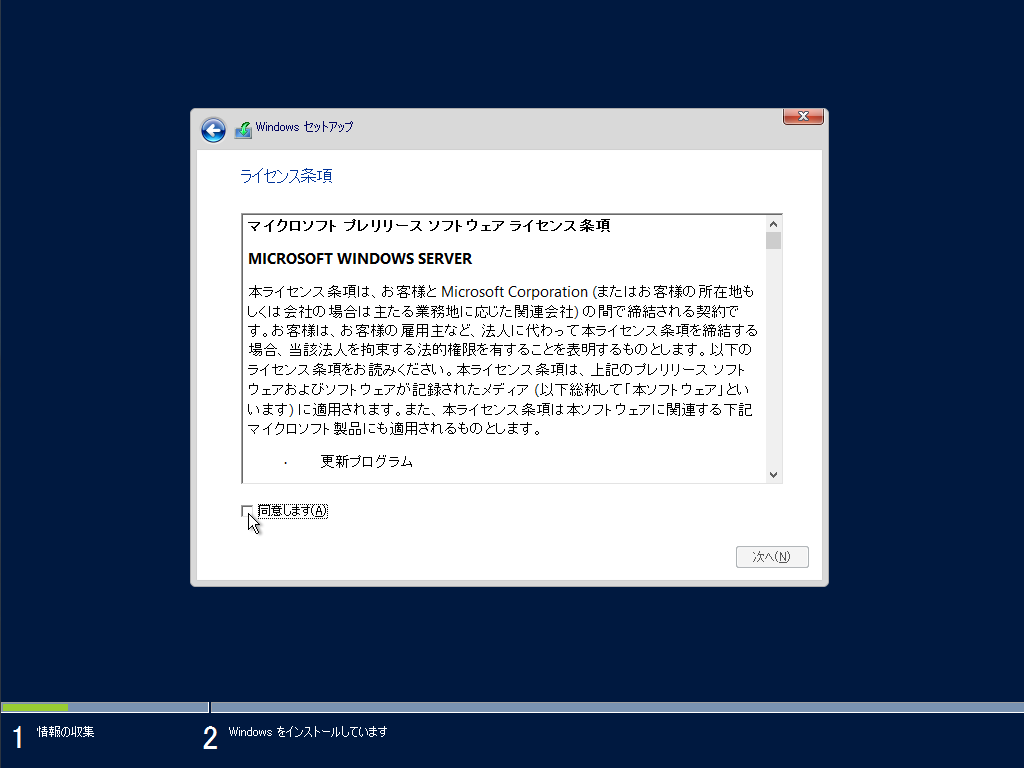
Task: Click the 次へ(N) button
Action: tap(772, 556)
